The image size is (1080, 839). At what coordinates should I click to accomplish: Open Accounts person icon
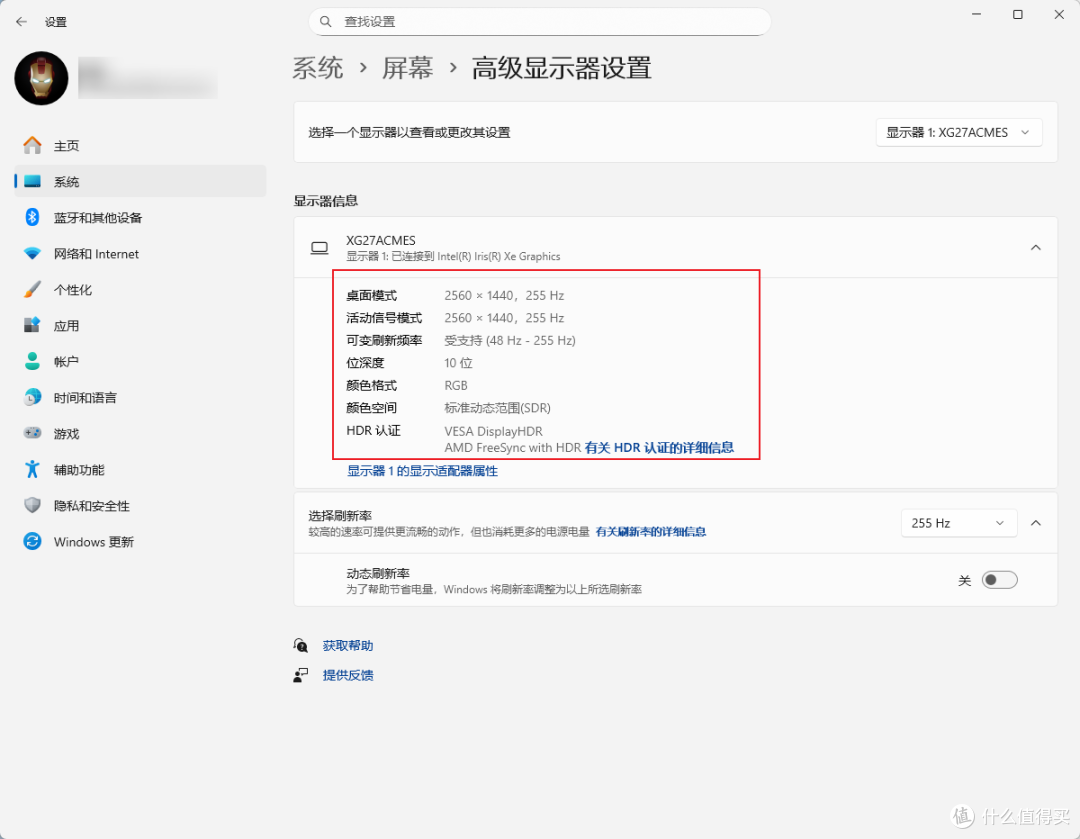(33, 362)
